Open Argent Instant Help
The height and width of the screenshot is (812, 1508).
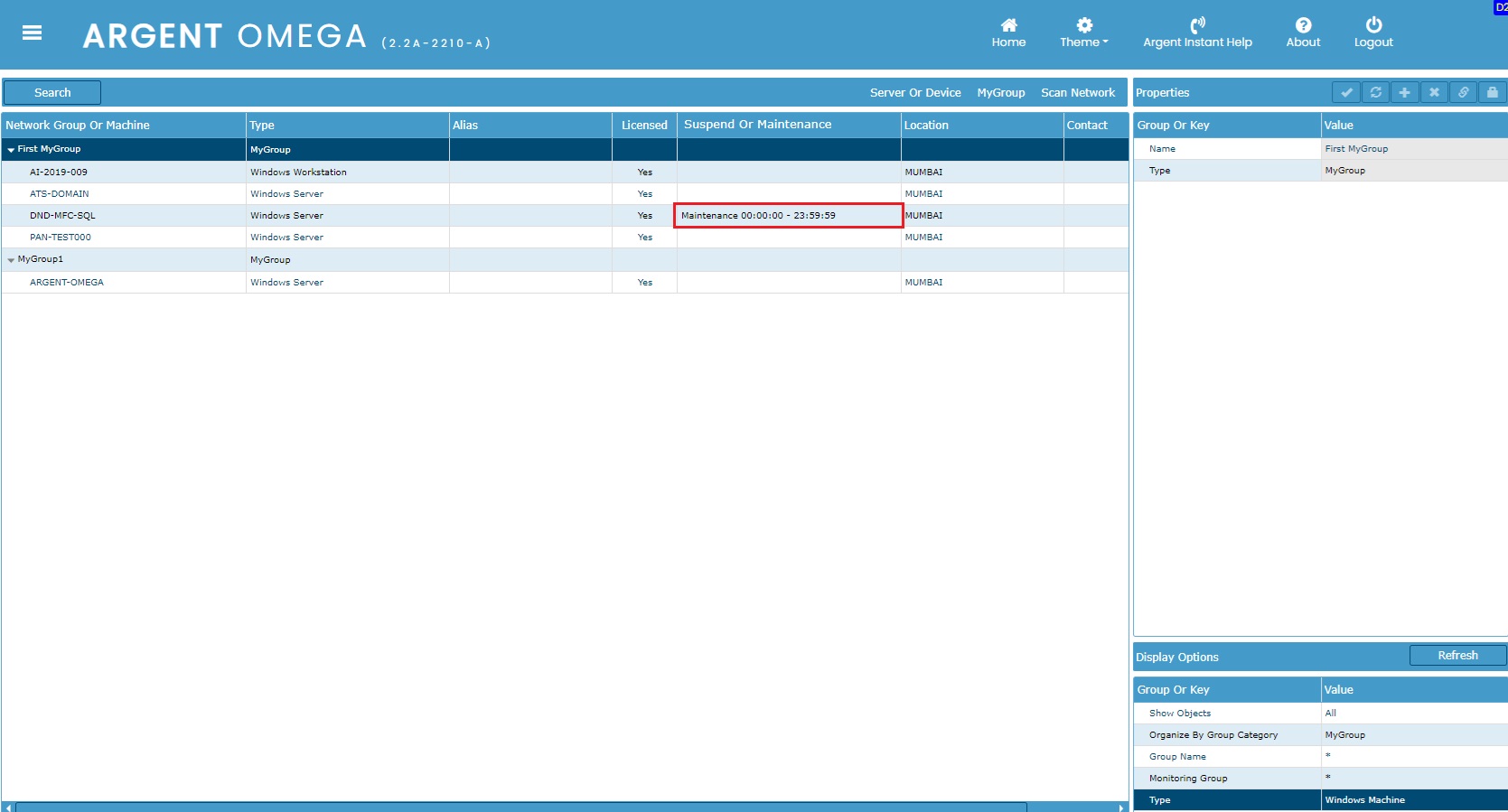[x=1197, y=33]
